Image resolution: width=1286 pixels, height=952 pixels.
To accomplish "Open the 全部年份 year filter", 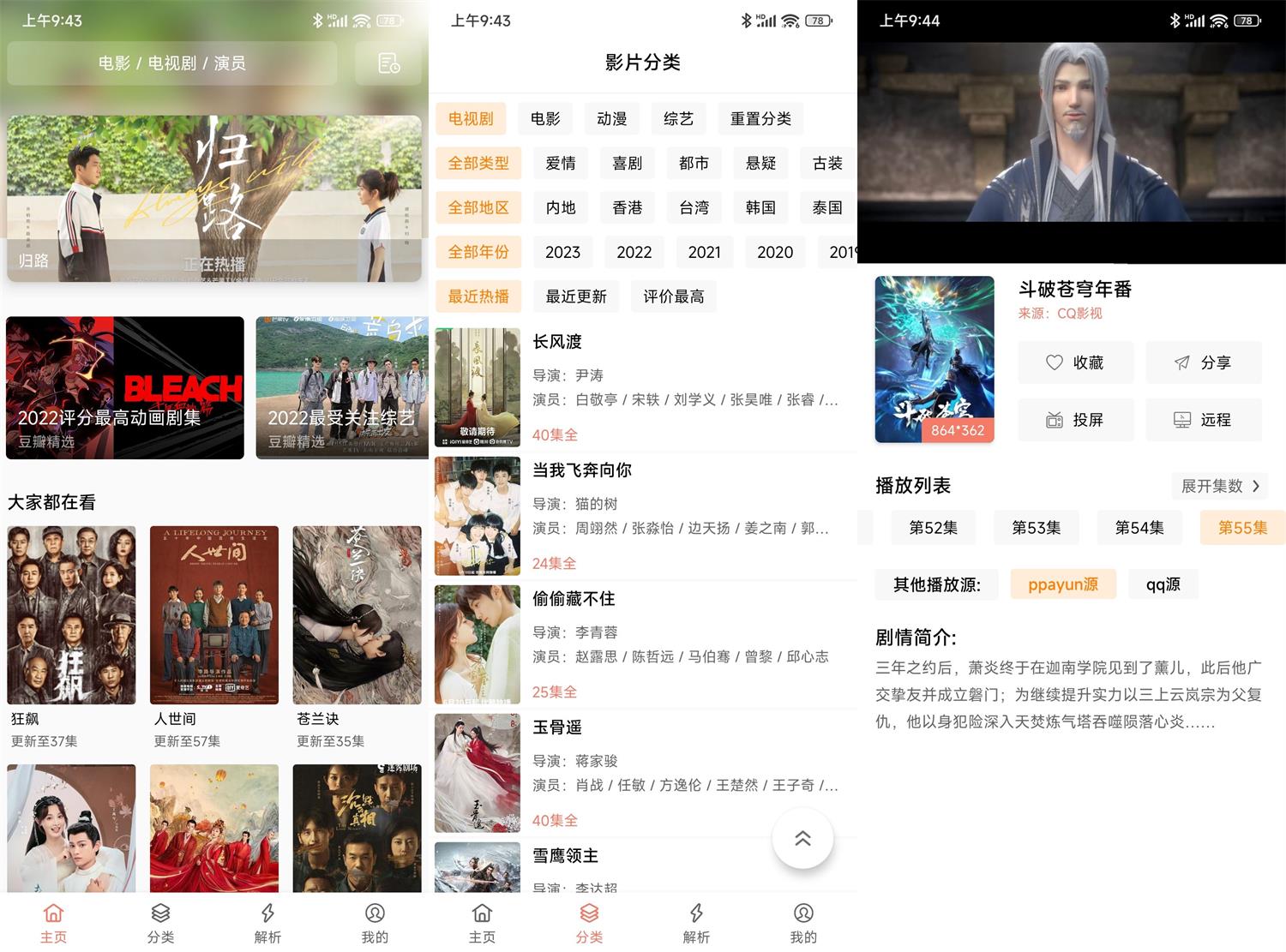I will [478, 251].
